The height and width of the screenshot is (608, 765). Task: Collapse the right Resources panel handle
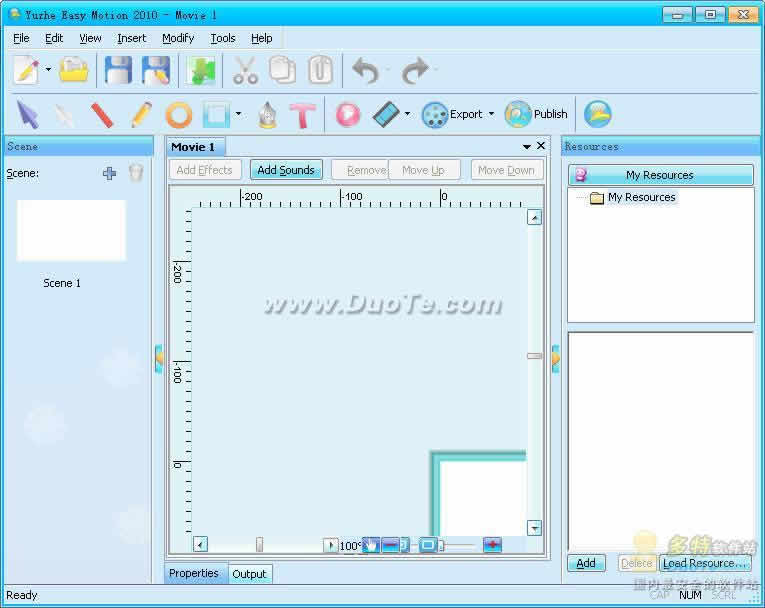[x=556, y=359]
